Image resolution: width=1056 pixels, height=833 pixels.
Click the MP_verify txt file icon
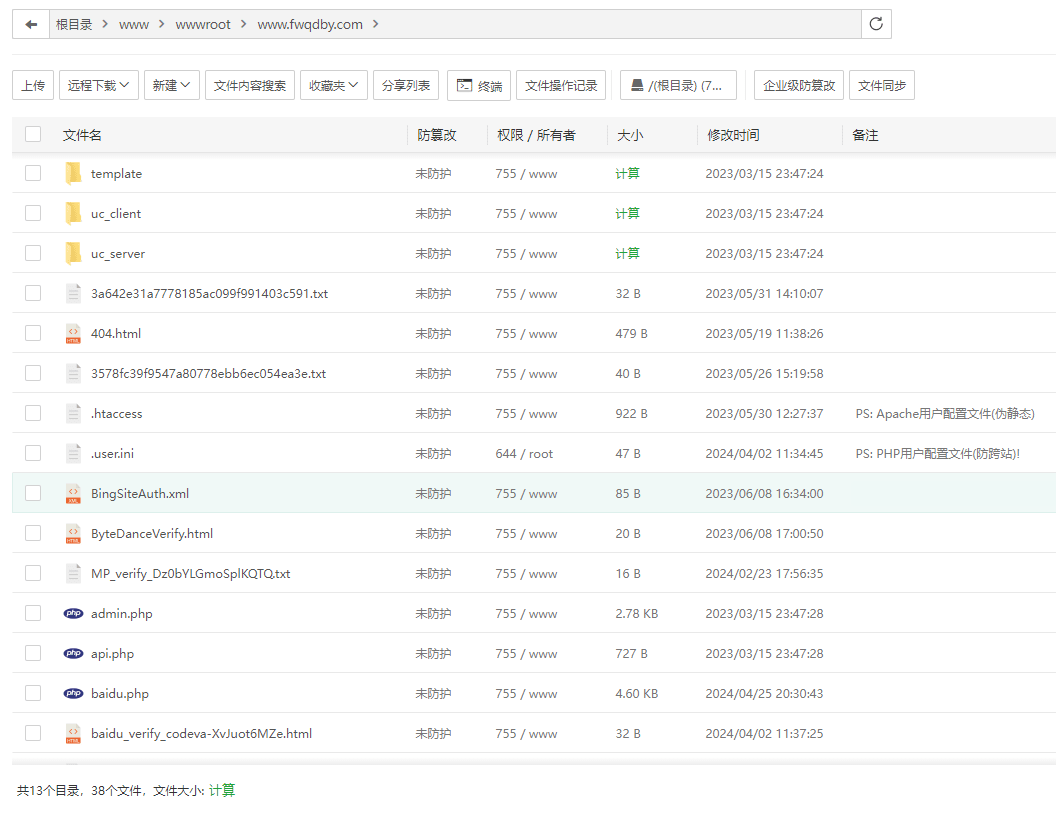[x=73, y=573]
